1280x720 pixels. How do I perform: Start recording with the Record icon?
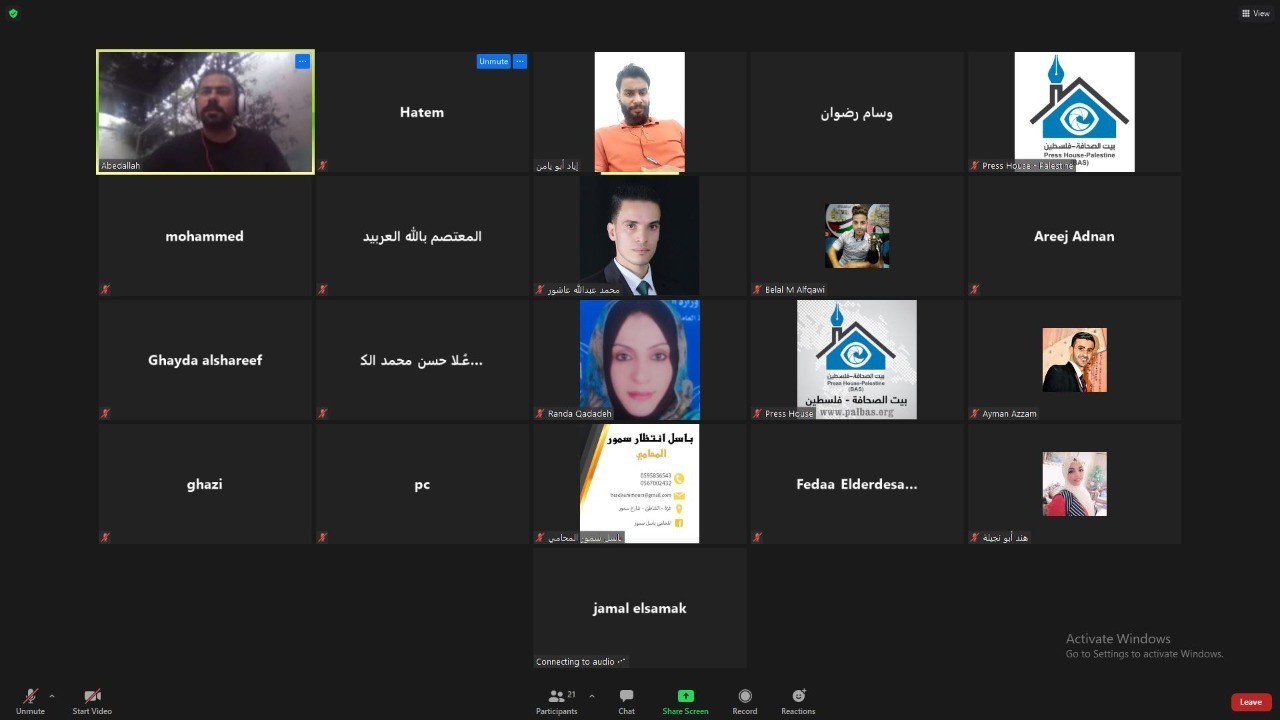click(744, 696)
